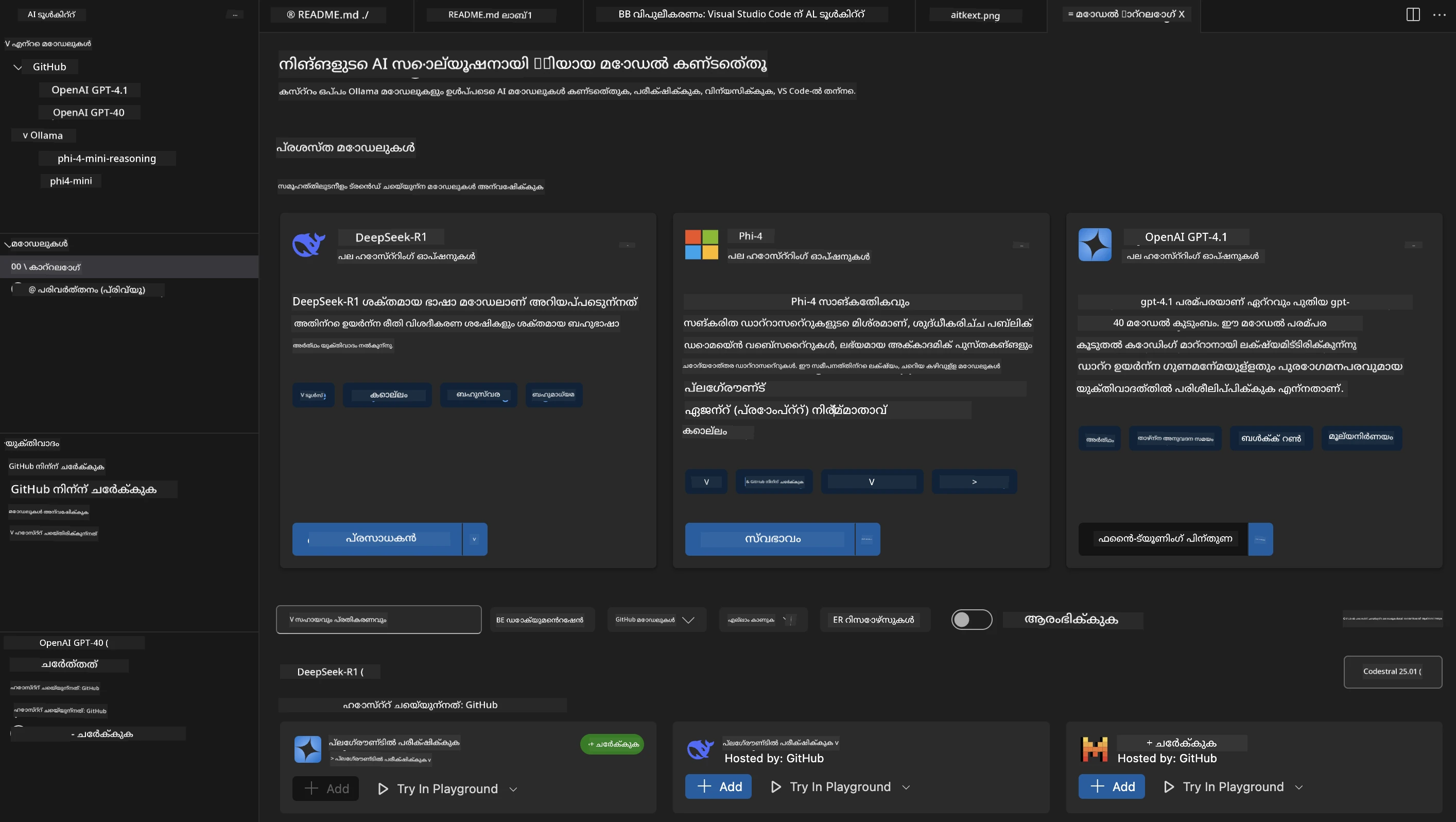Collapse the GitHub models group
1456x822 pixels.
[18, 67]
